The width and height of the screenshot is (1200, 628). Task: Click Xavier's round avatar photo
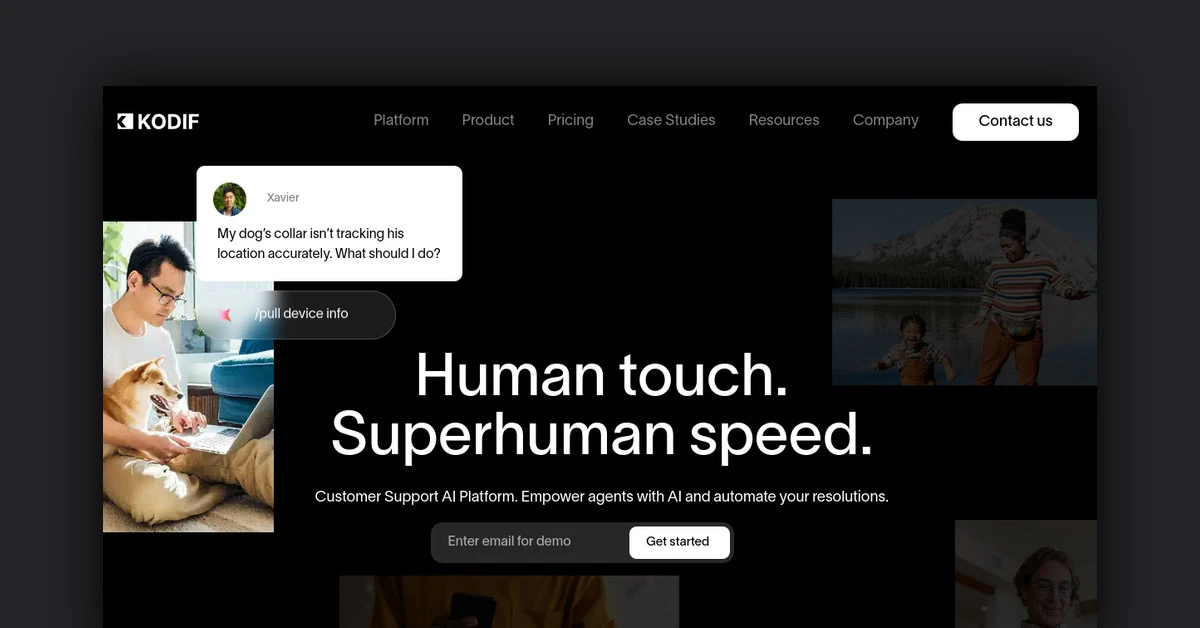pos(230,199)
